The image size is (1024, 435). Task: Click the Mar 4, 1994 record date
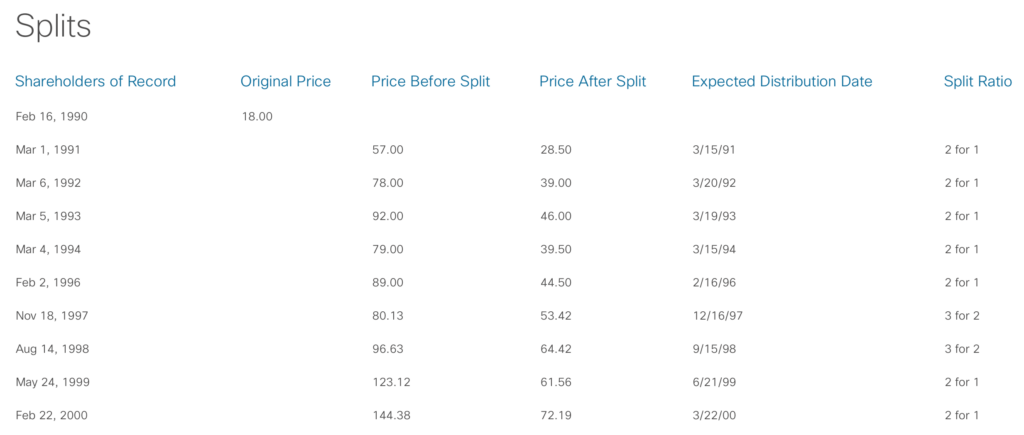pyautogui.click(x=48, y=250)
